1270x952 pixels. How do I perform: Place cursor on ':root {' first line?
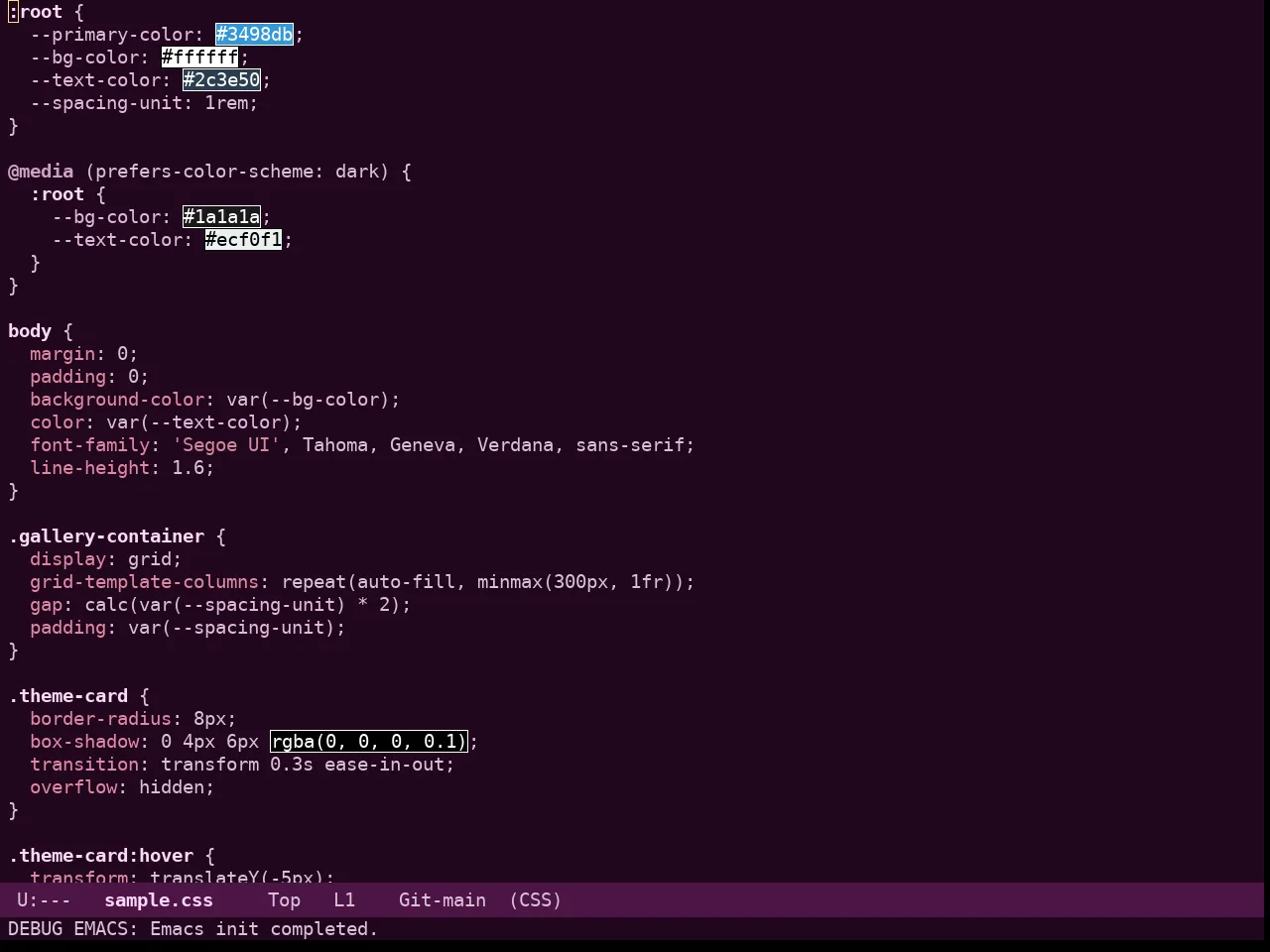(x=47, y=12)
